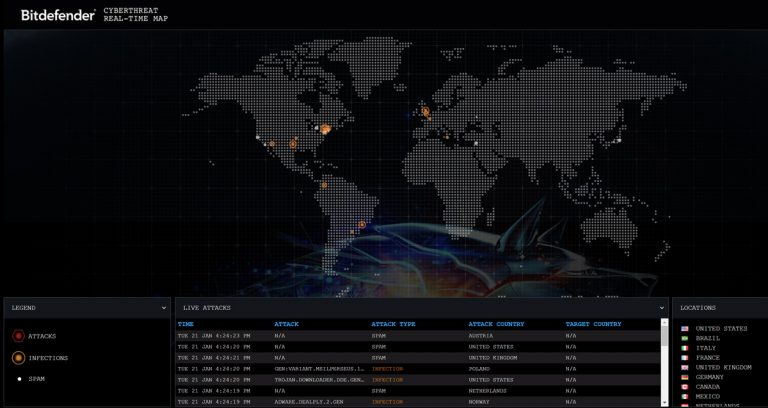Select the Canada flag icon
This screenshot has width=768, height=408.
685,387
